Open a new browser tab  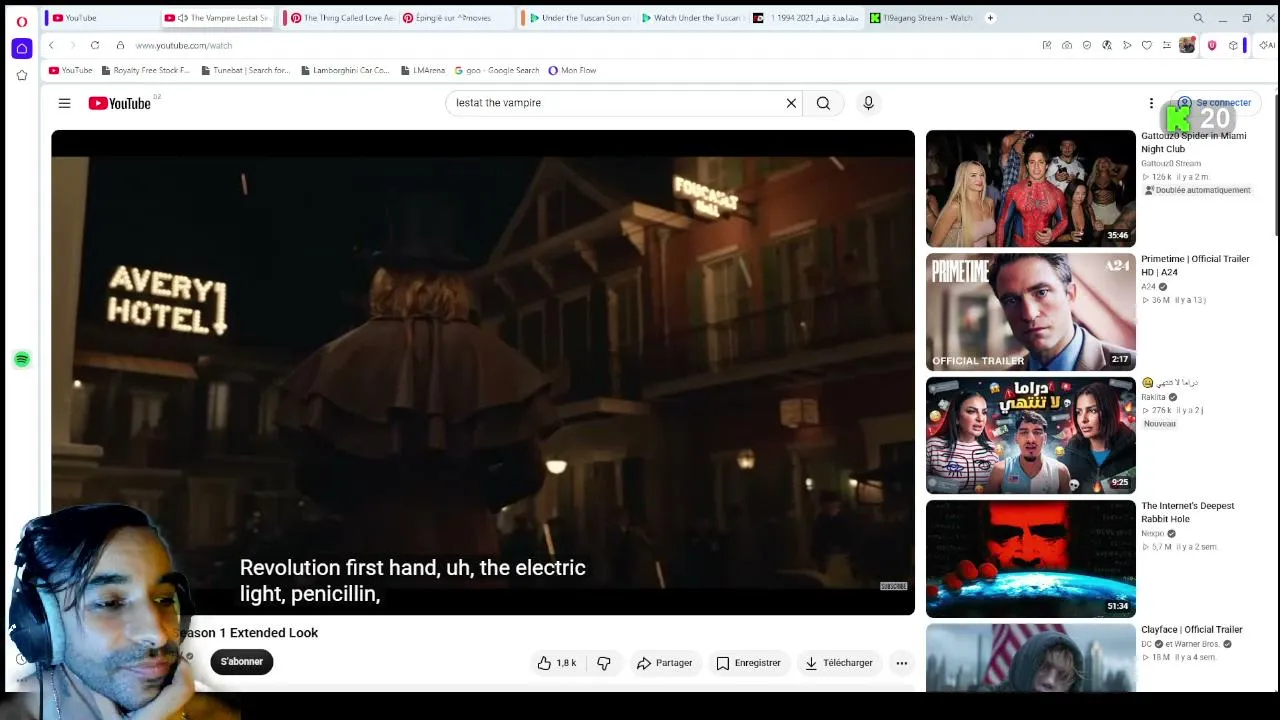point(990,18)
